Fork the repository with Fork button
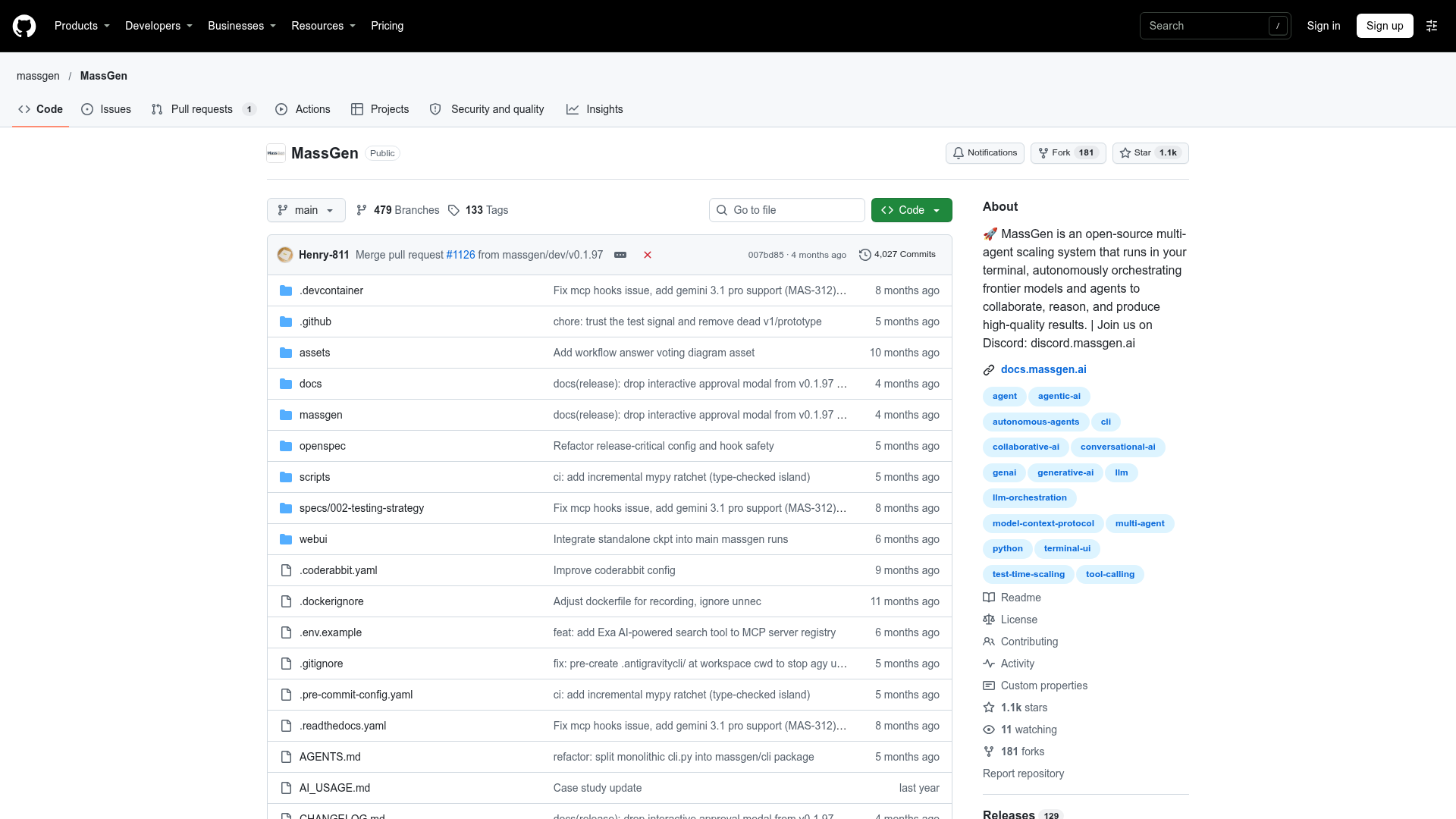This screenshot has height=819, width=1456. (1068, 153)
